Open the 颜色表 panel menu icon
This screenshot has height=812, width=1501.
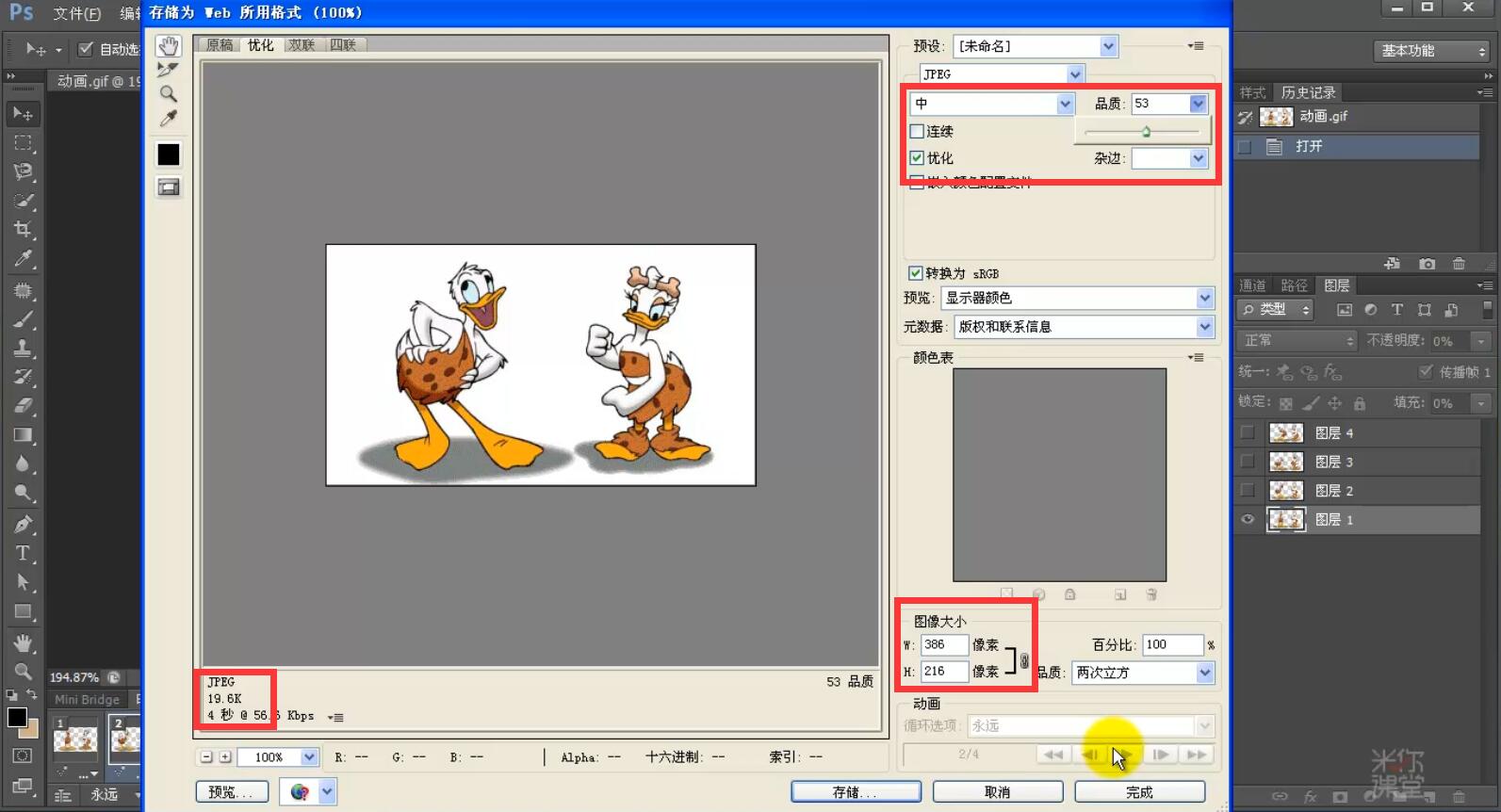pos(1197,357)
